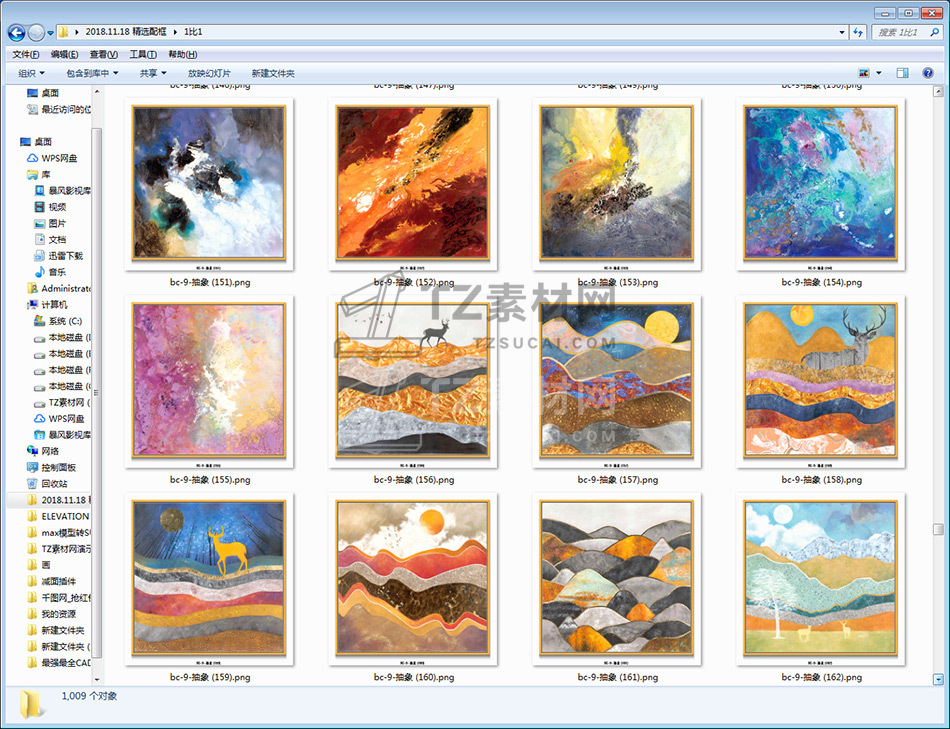Select thumbnail bc-9-抽象 (160).png

(413, 579)
